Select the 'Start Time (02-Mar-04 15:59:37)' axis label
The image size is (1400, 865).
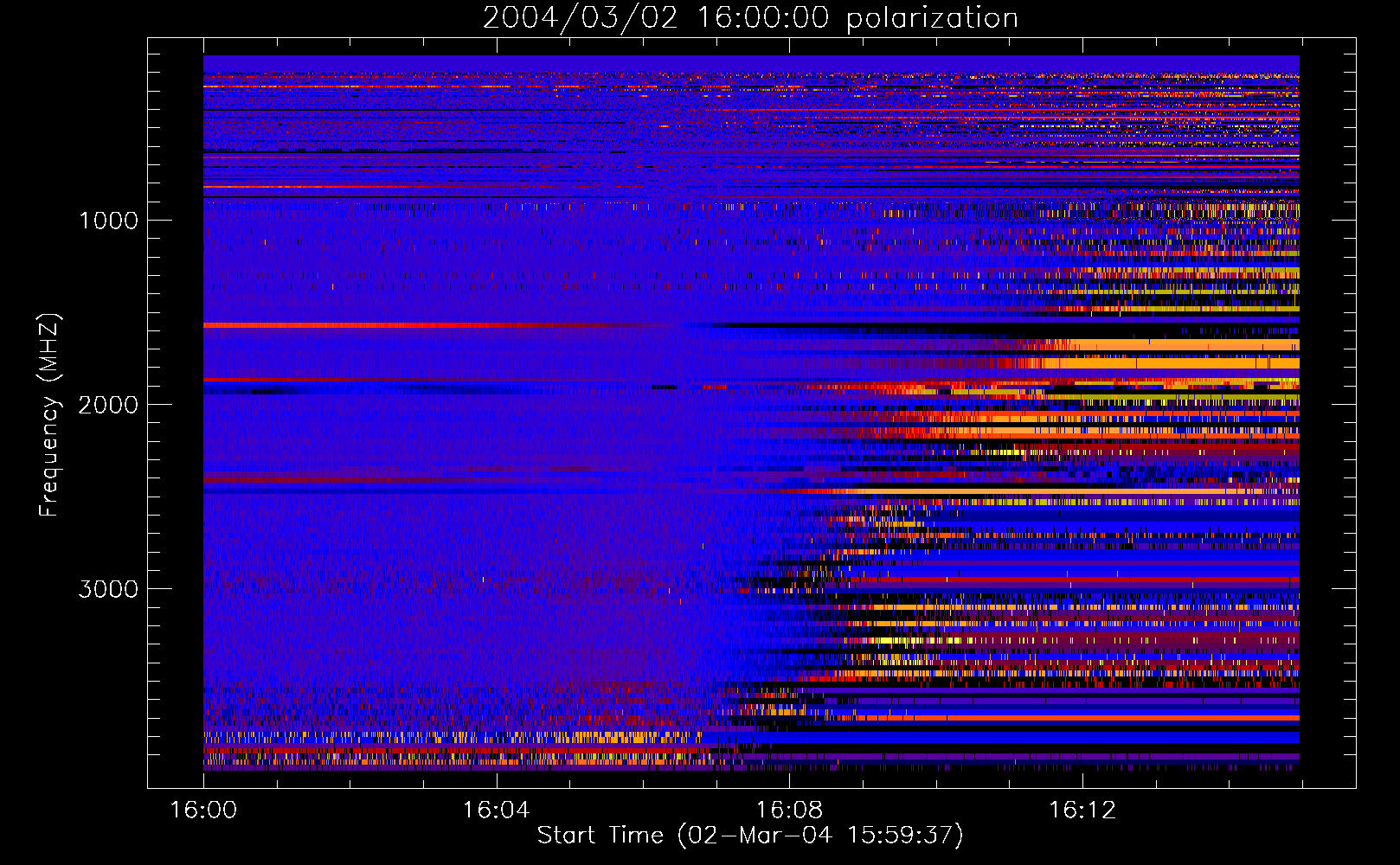tap(750, 836)
